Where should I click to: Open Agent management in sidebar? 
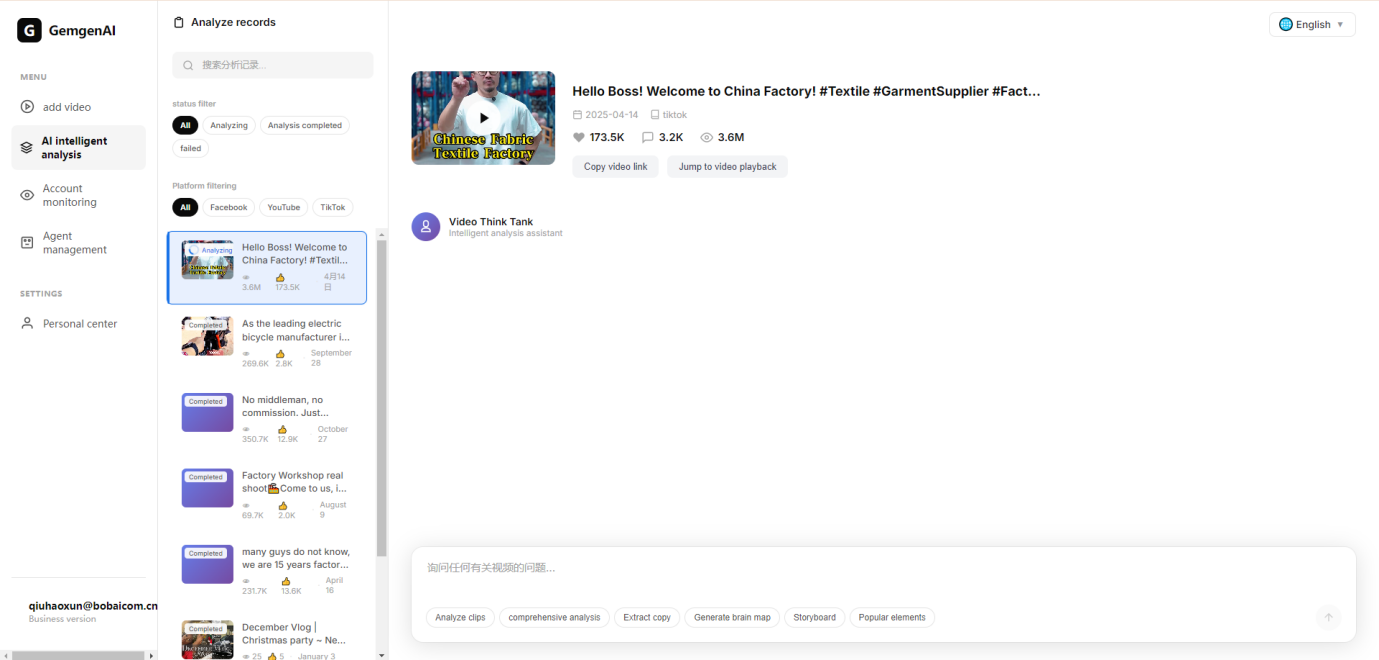(74, 243)
